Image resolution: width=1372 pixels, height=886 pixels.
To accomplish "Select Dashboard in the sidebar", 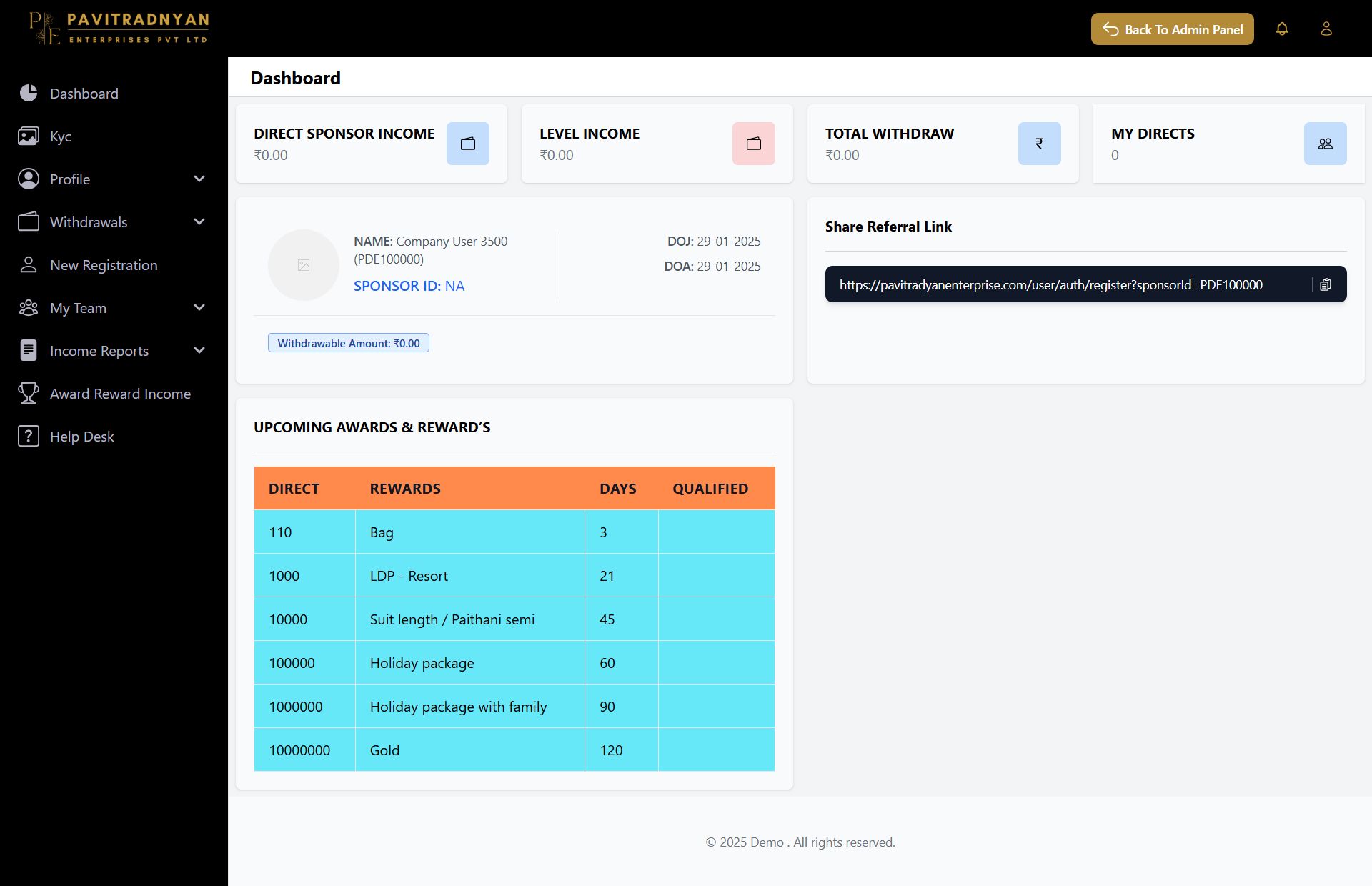I will (x=84, y=94).
